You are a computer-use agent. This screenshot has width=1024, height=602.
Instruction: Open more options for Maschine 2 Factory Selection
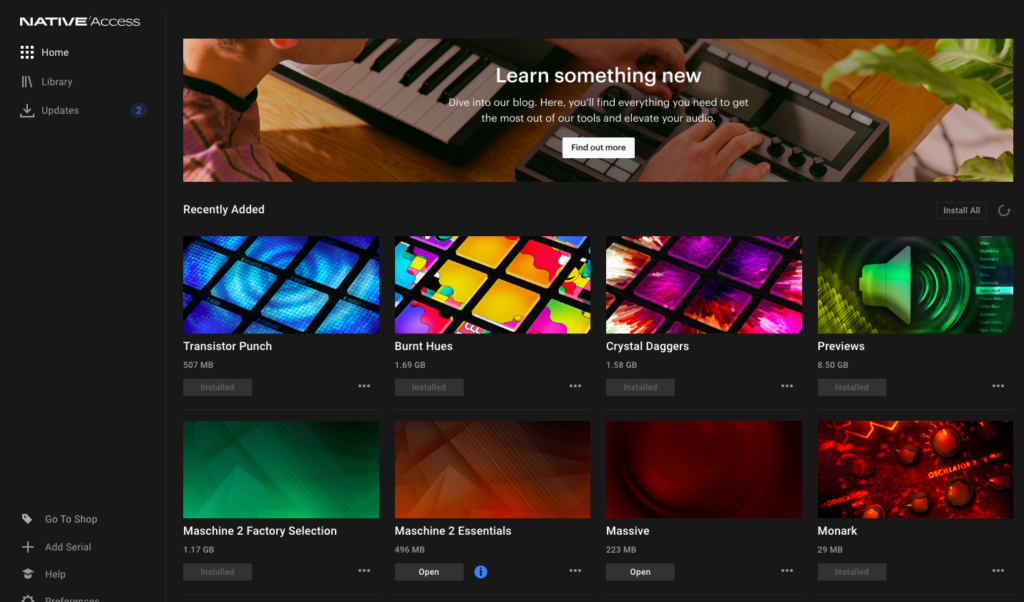[364, 571]
